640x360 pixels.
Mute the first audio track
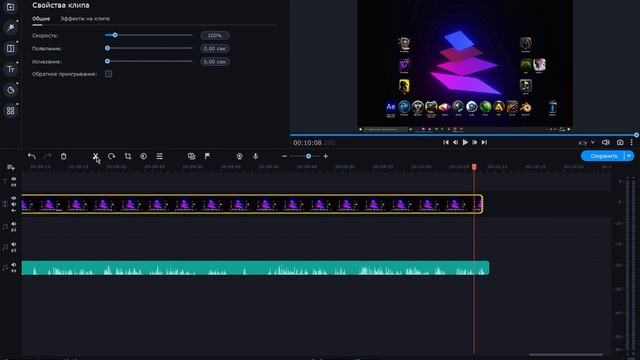tap(13, 224)
